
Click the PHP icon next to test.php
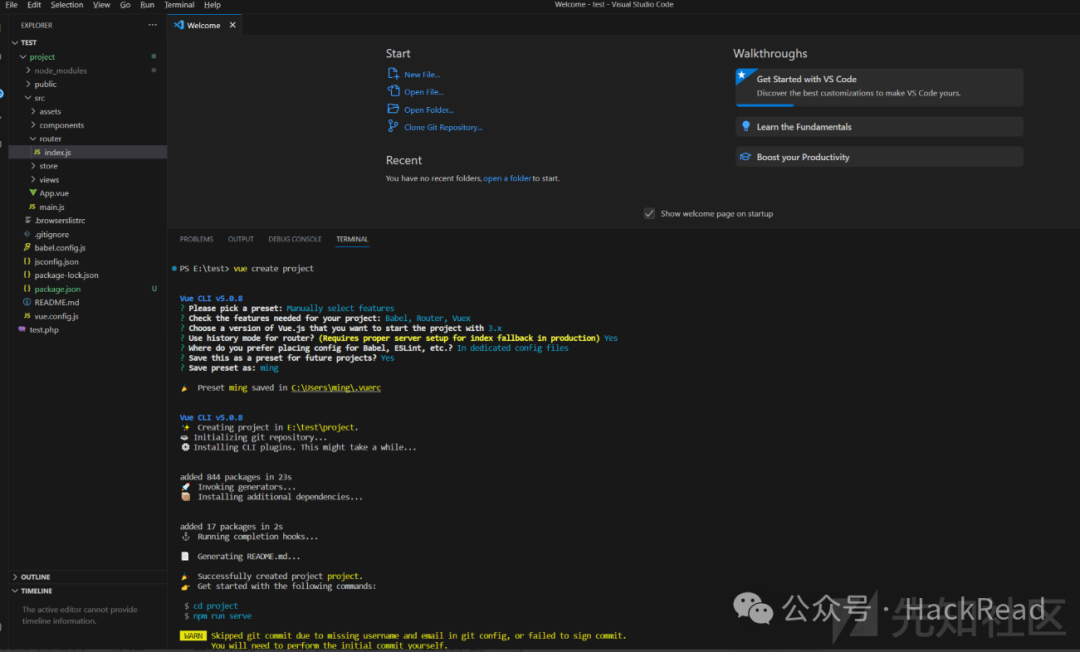(x=22, y=329)
